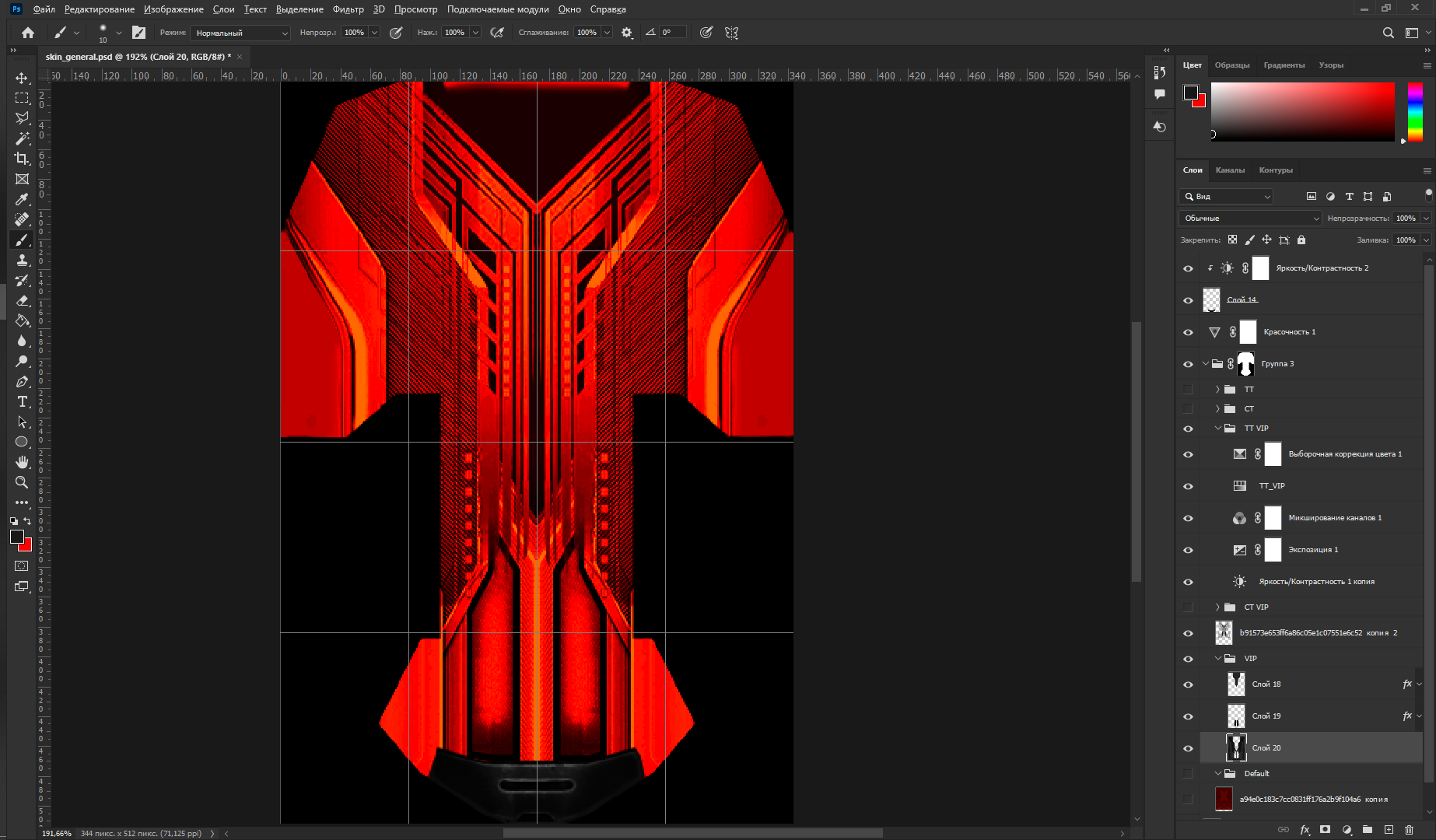Collapse the TT VIP group

(1217, 429)
